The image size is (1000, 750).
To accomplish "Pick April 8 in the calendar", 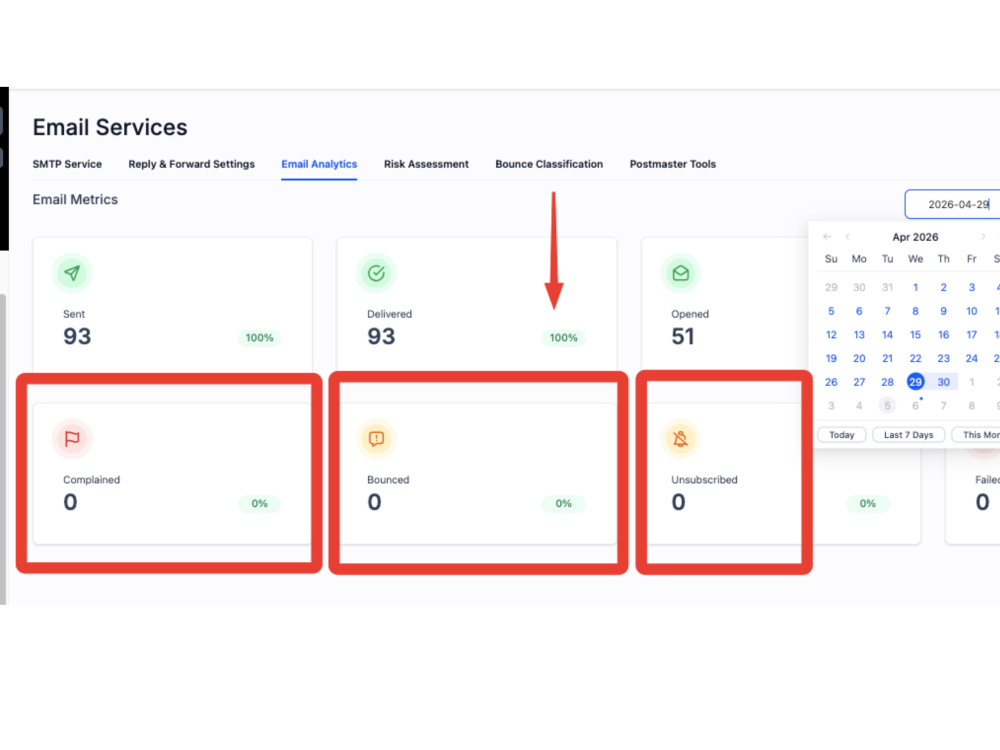I will point(915,311).
